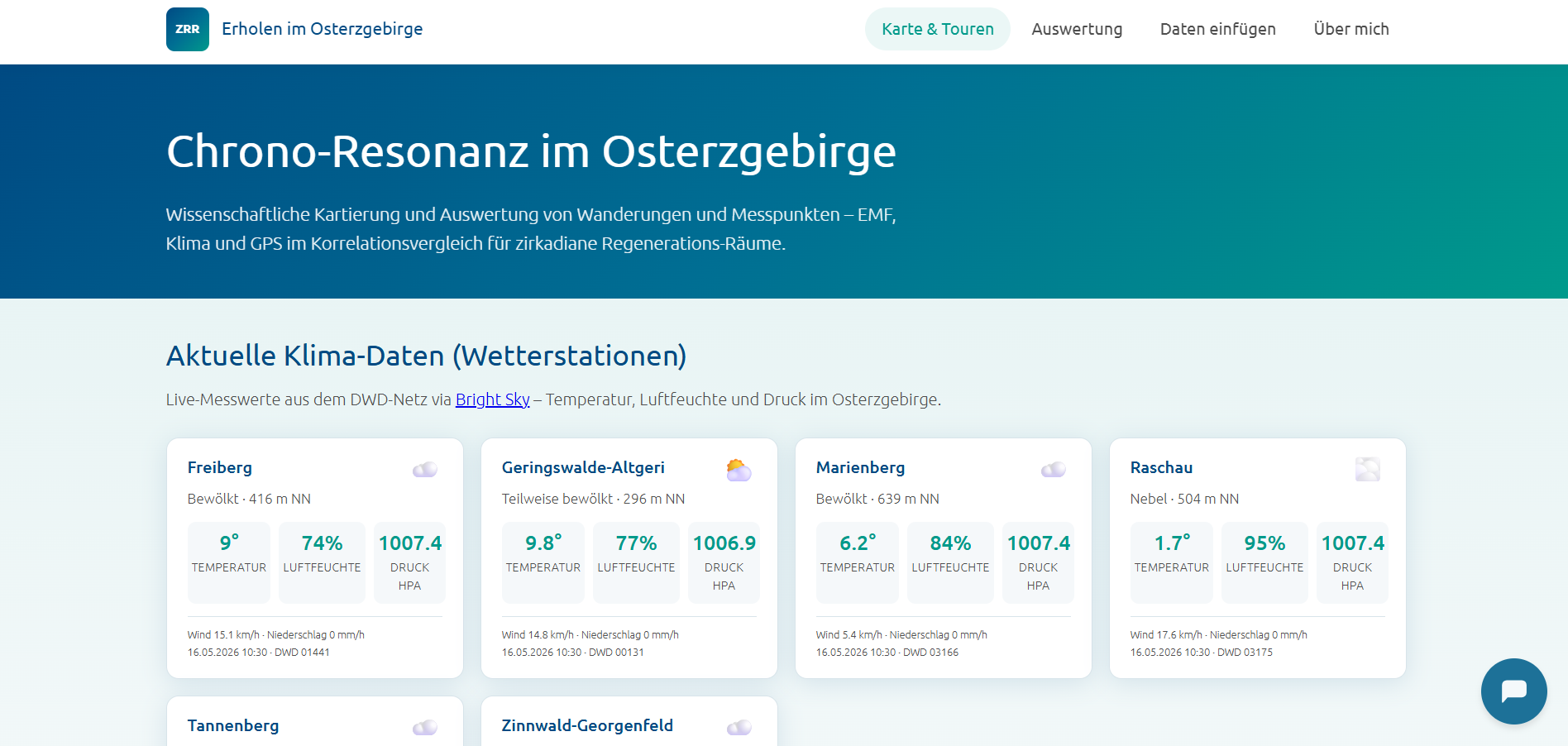The width and height of the screenshot is (1568, 746).
Task: Click Geringswalde's 9.8° temperature value
Action: (x=543, y=543)
